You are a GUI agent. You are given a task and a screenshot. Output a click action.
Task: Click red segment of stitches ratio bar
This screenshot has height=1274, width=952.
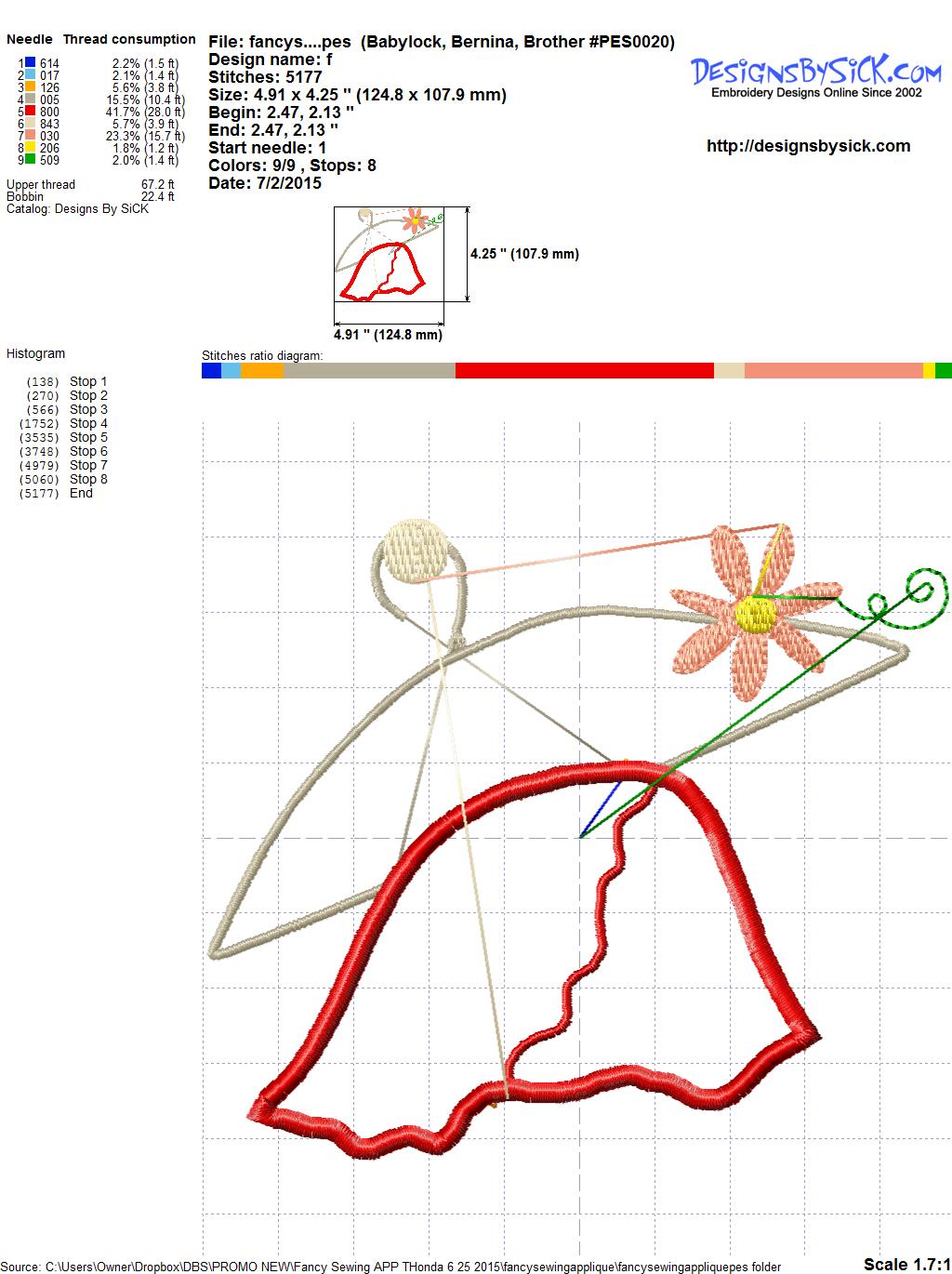(x=584, y=370)
